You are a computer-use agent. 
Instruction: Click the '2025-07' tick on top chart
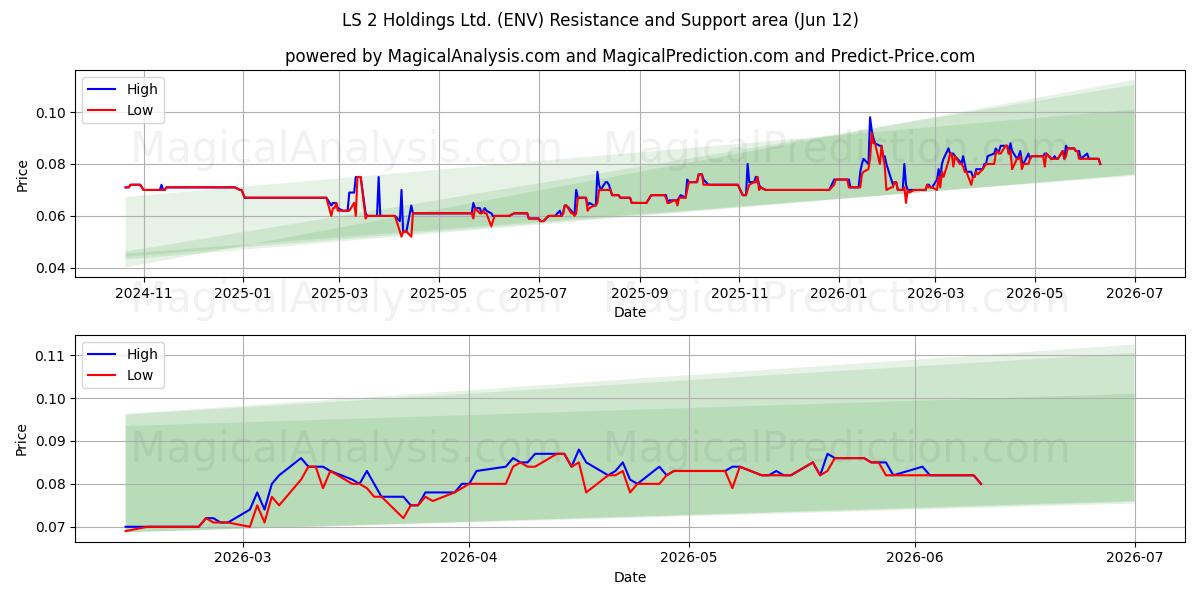(x=539, y=293)
